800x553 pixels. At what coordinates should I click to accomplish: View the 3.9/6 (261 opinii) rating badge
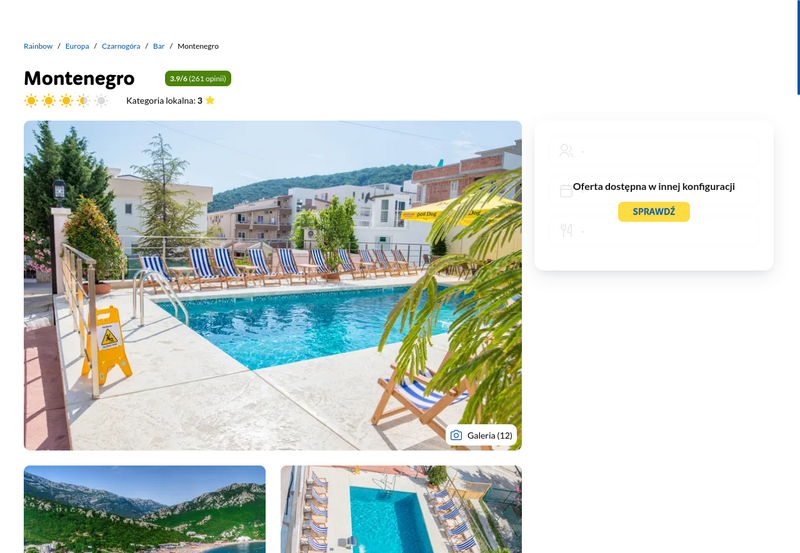click(198, 79)
